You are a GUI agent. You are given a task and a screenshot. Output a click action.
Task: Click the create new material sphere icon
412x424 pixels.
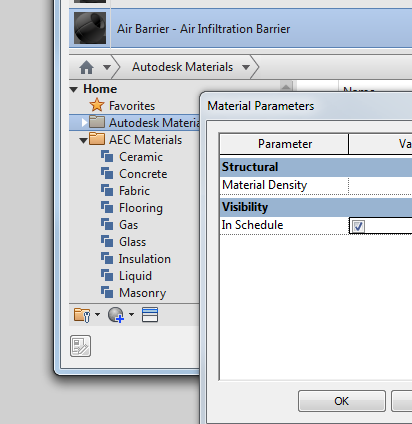tap(116, 315)
